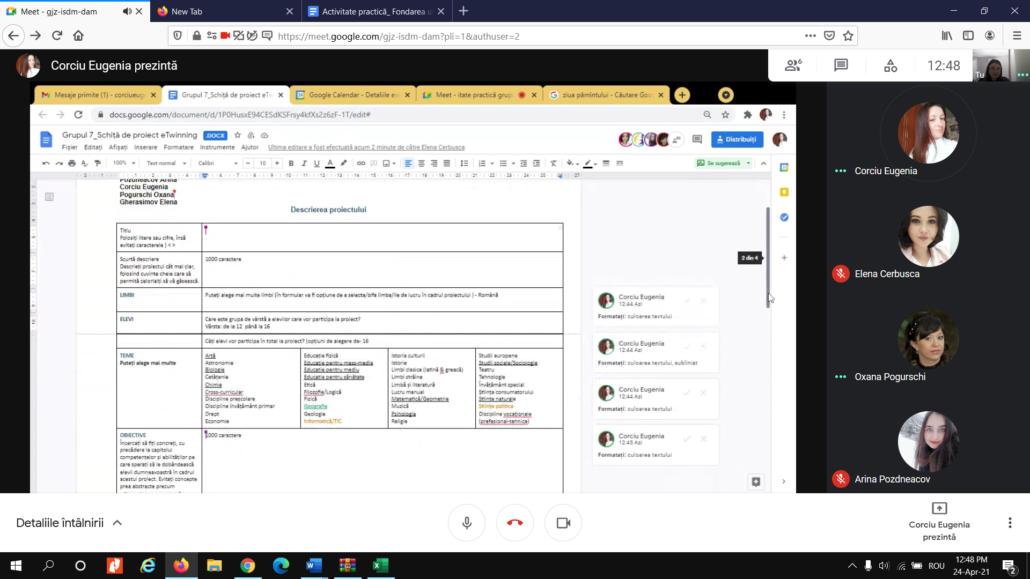Show hidden system tray icons
1030x579 pixels.
click(x=852, y=565)
